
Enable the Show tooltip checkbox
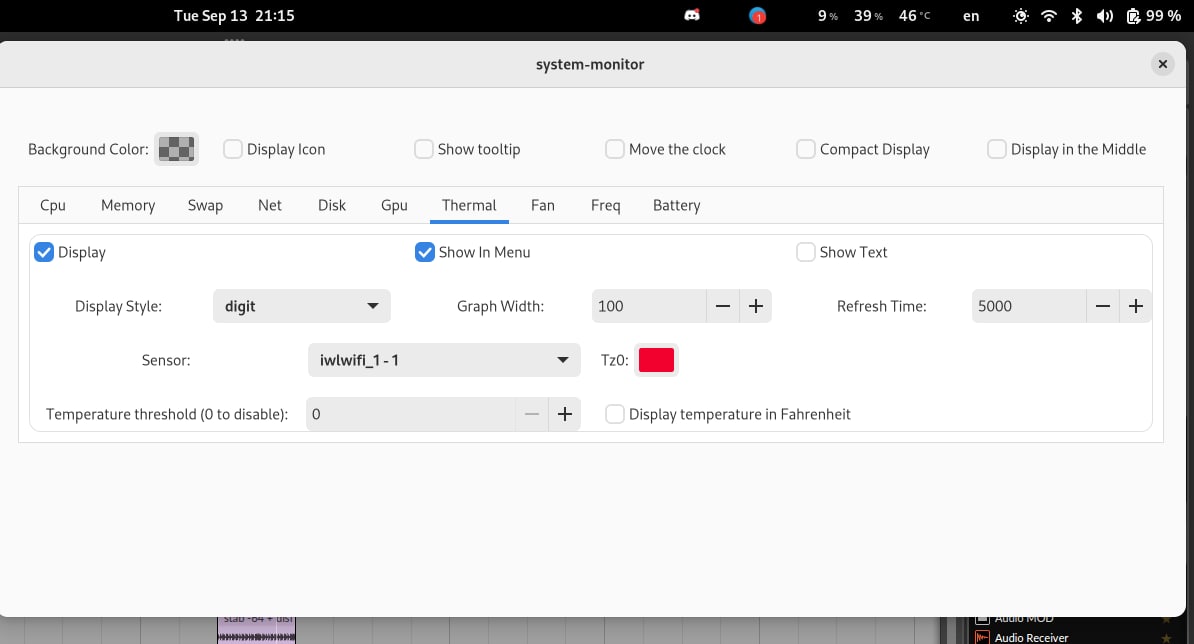(423, 148)
